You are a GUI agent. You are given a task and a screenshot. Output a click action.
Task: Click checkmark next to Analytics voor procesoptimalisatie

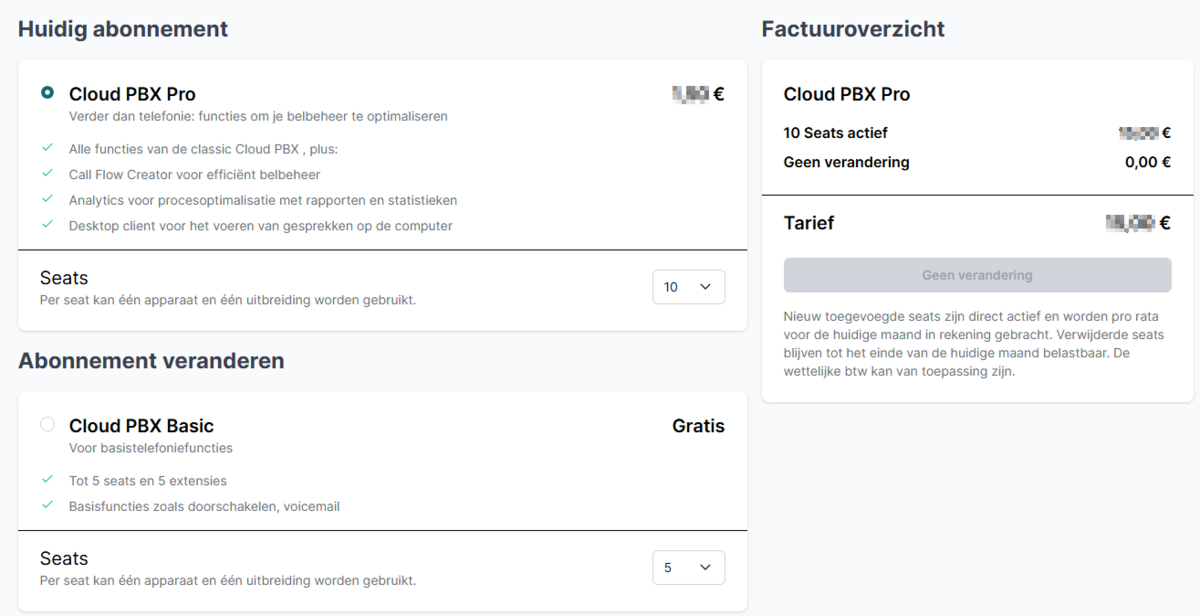(x=47, y=199)
